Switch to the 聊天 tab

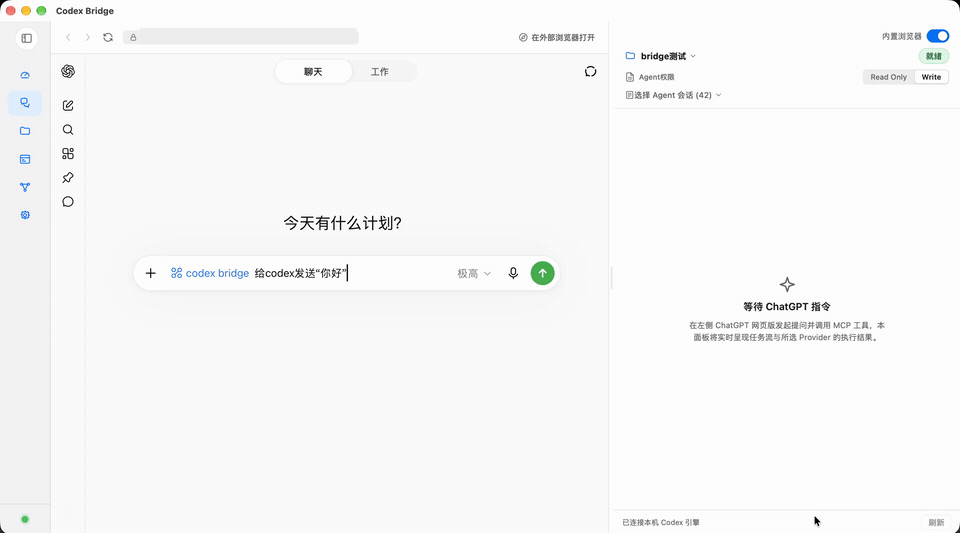click(x=313, y=72)
